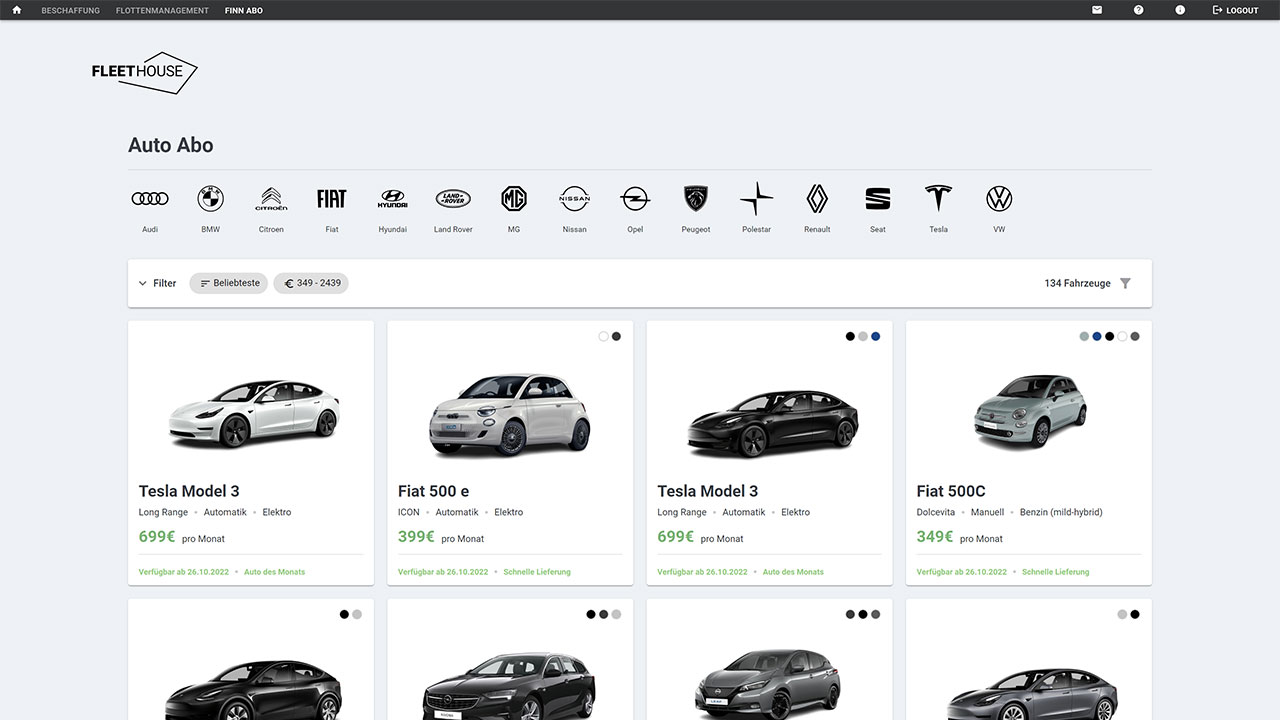Expand the Filter panel chevron

tap(143, 283)
